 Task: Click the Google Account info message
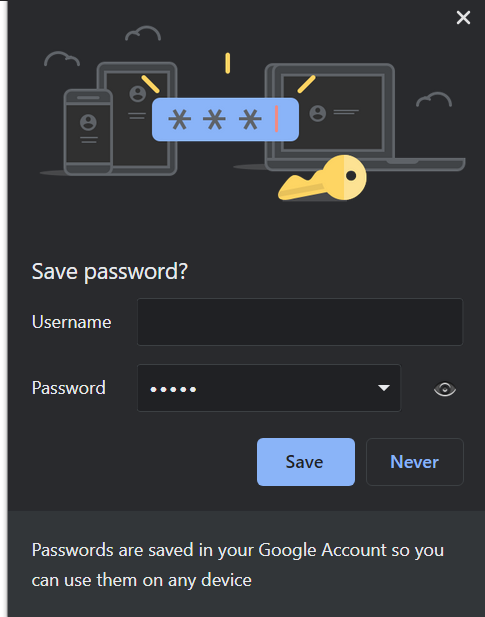[238, 565]
